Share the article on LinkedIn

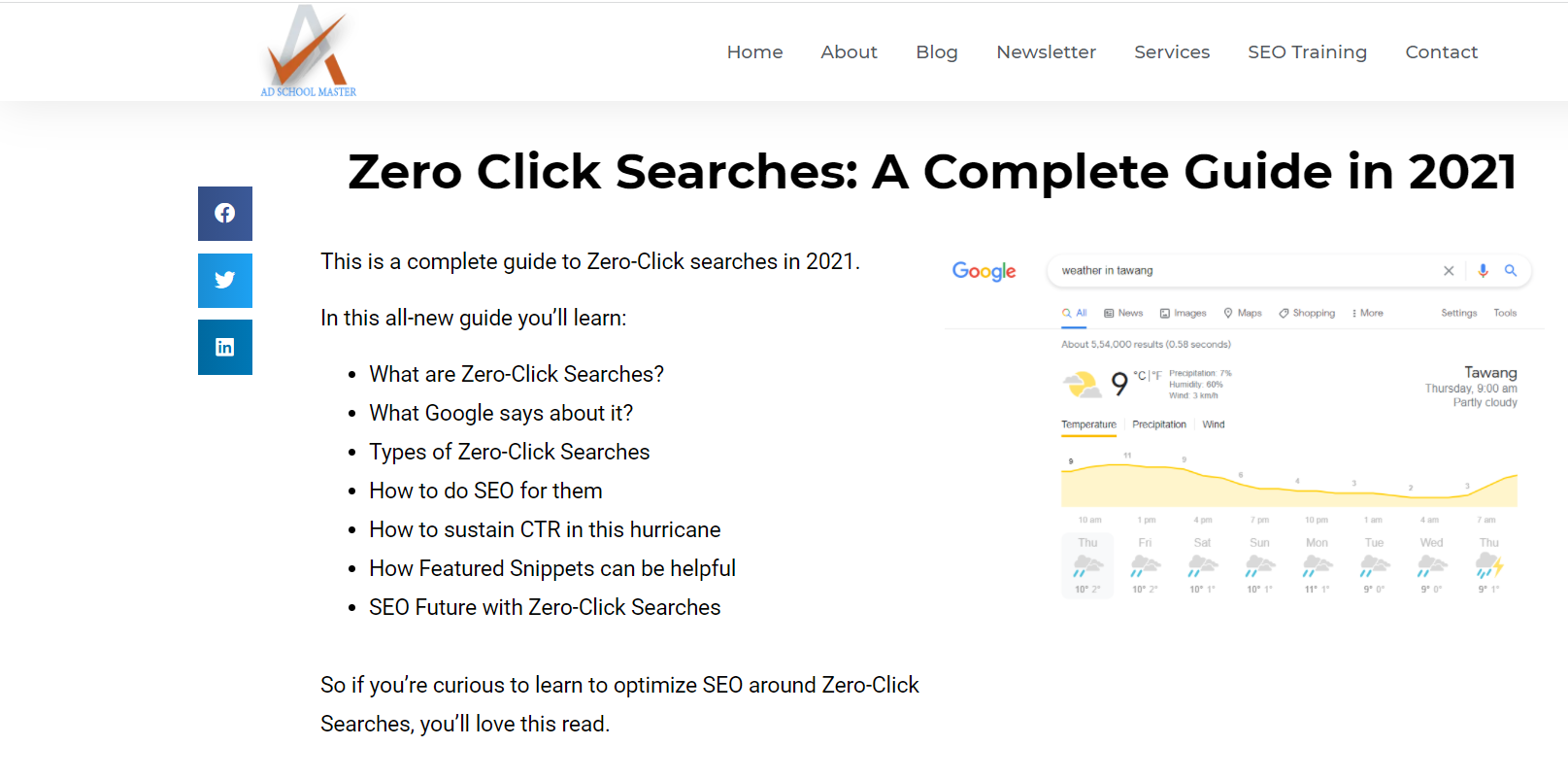(225, 347)
